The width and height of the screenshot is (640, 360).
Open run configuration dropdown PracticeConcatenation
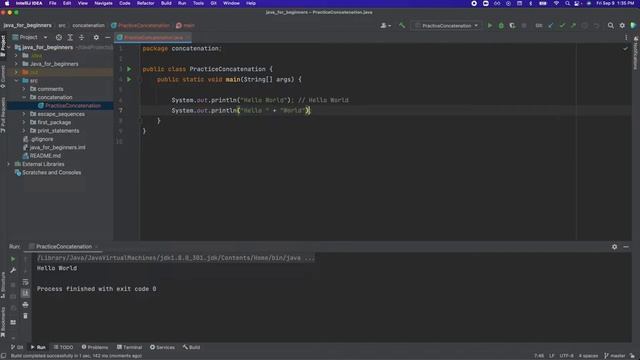point(446,25)
